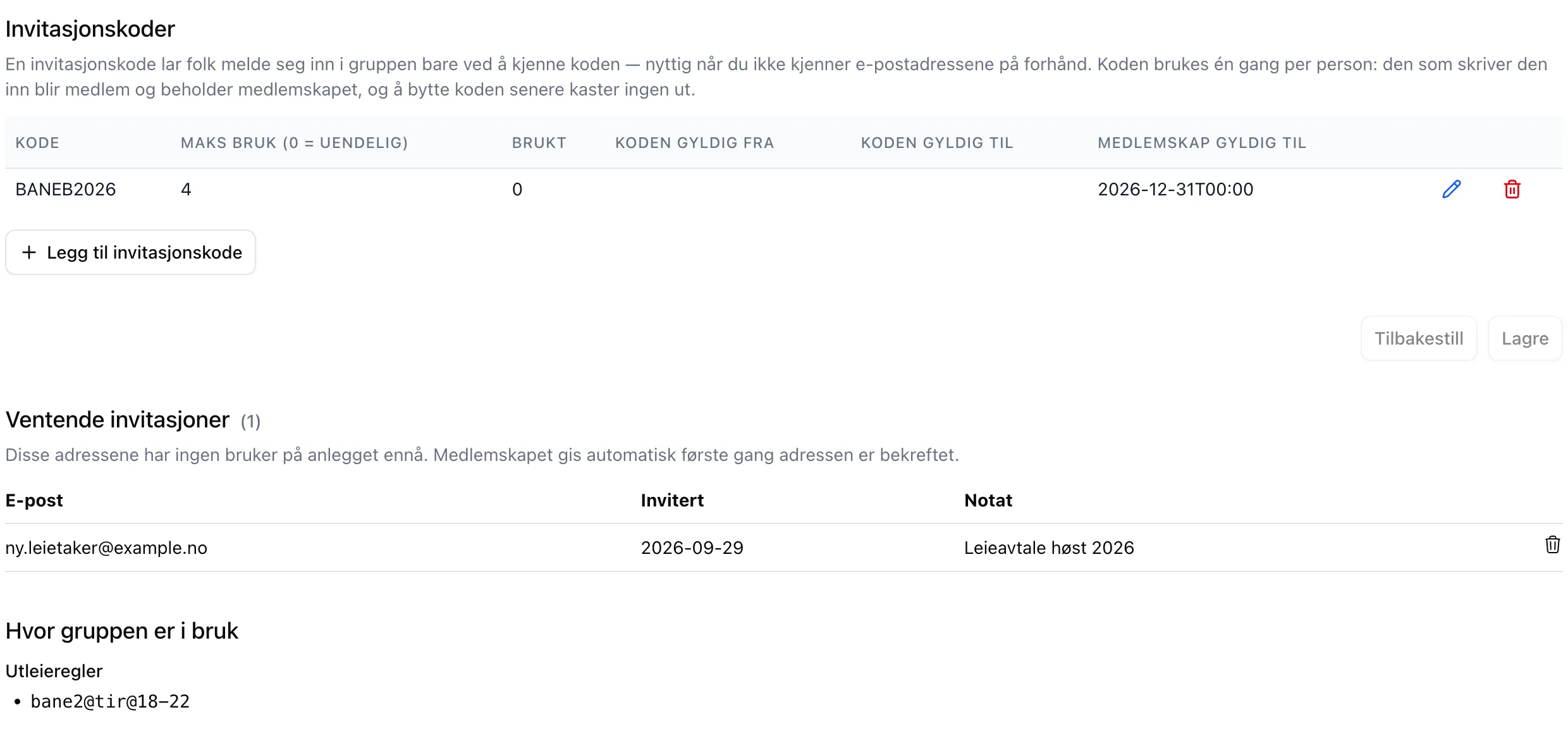This screenshot has width=1568, height=736.
Task: Click the Ventende invitasjoner heading
Action: 117,420
